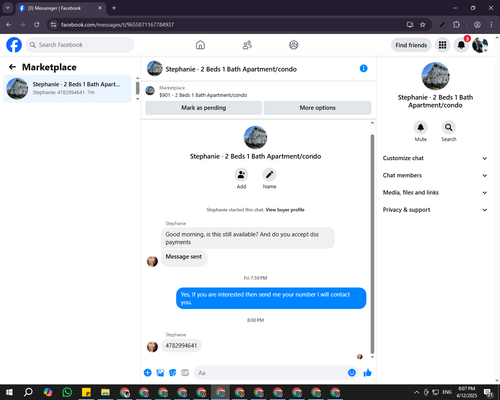
Task: Open Windows taskbar search
Action: pos(28,392)
